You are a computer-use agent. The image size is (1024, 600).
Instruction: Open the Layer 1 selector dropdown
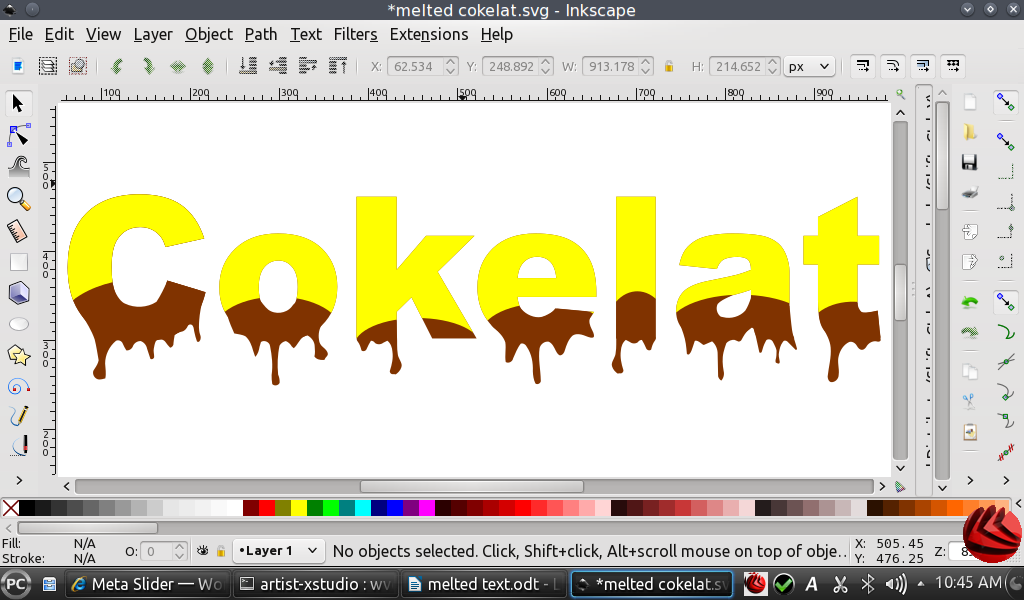point(278,551)
